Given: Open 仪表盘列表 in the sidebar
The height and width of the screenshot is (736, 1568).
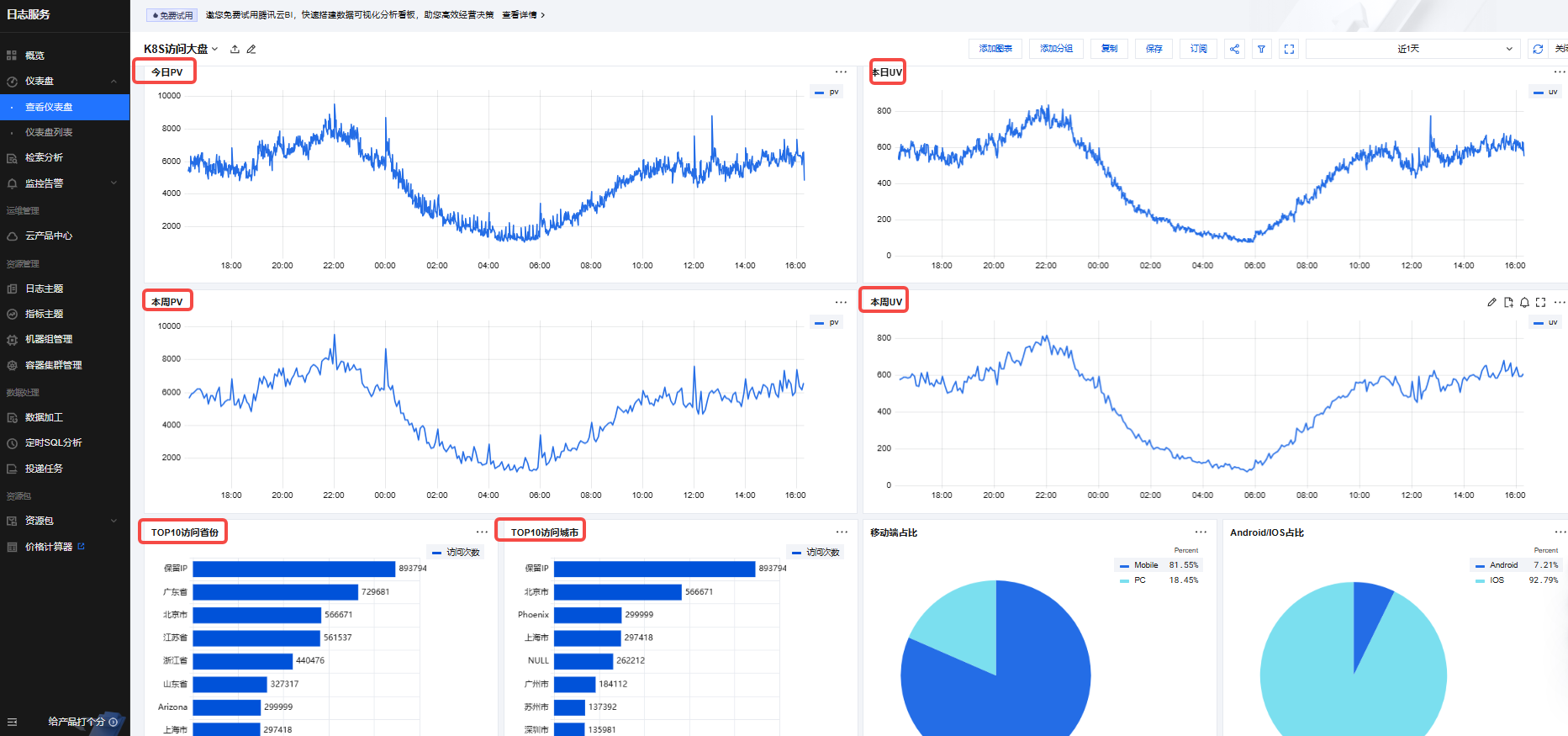Looking at the screenshot, I should [49, 132].
